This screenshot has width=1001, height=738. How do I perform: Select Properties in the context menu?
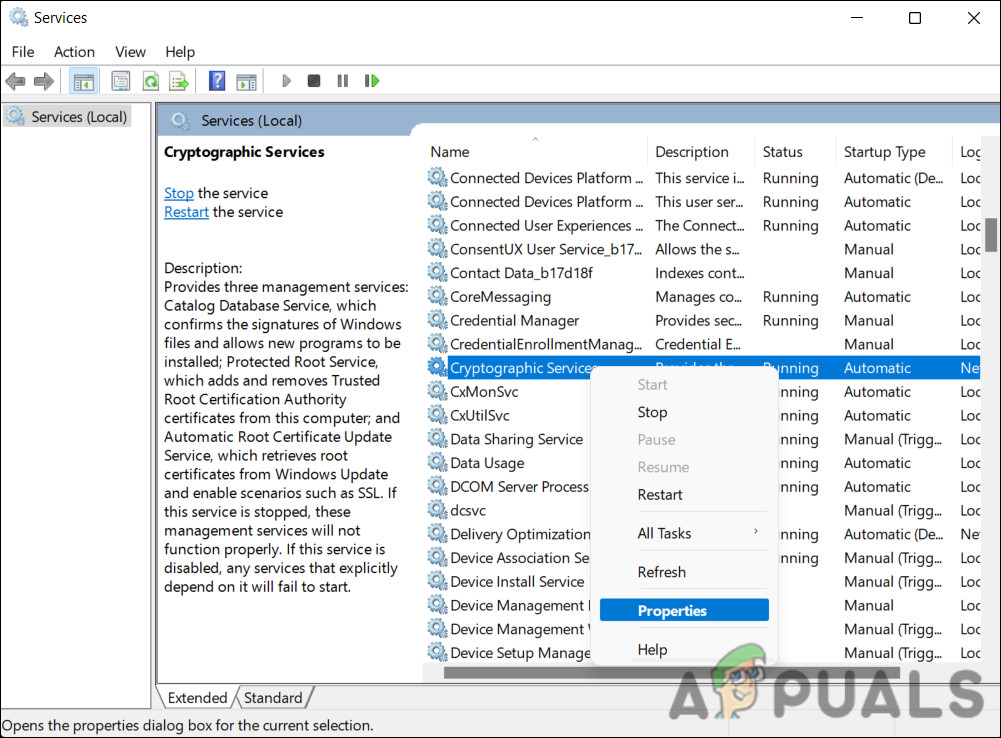coord(671,610)
